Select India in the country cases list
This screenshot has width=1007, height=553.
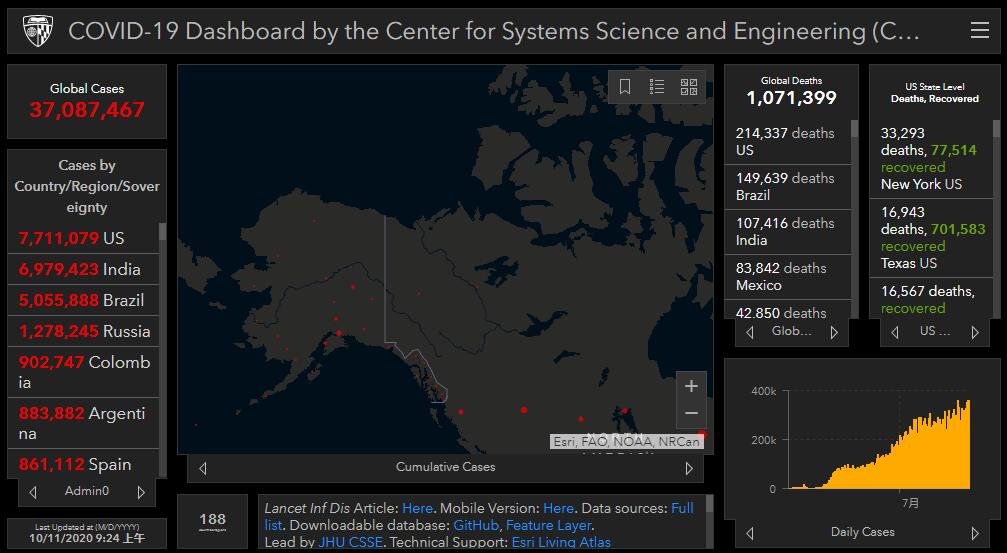pyautogui.click(x=85, y=269)
